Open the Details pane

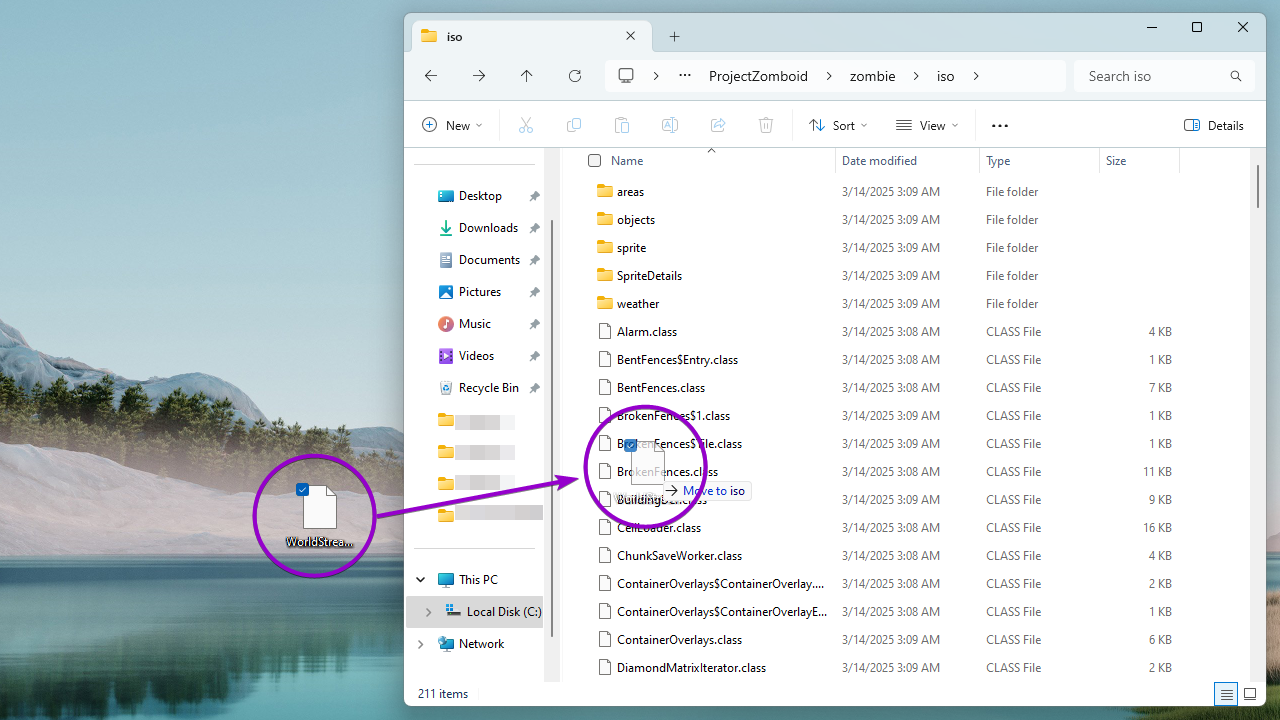point(1213,125)
